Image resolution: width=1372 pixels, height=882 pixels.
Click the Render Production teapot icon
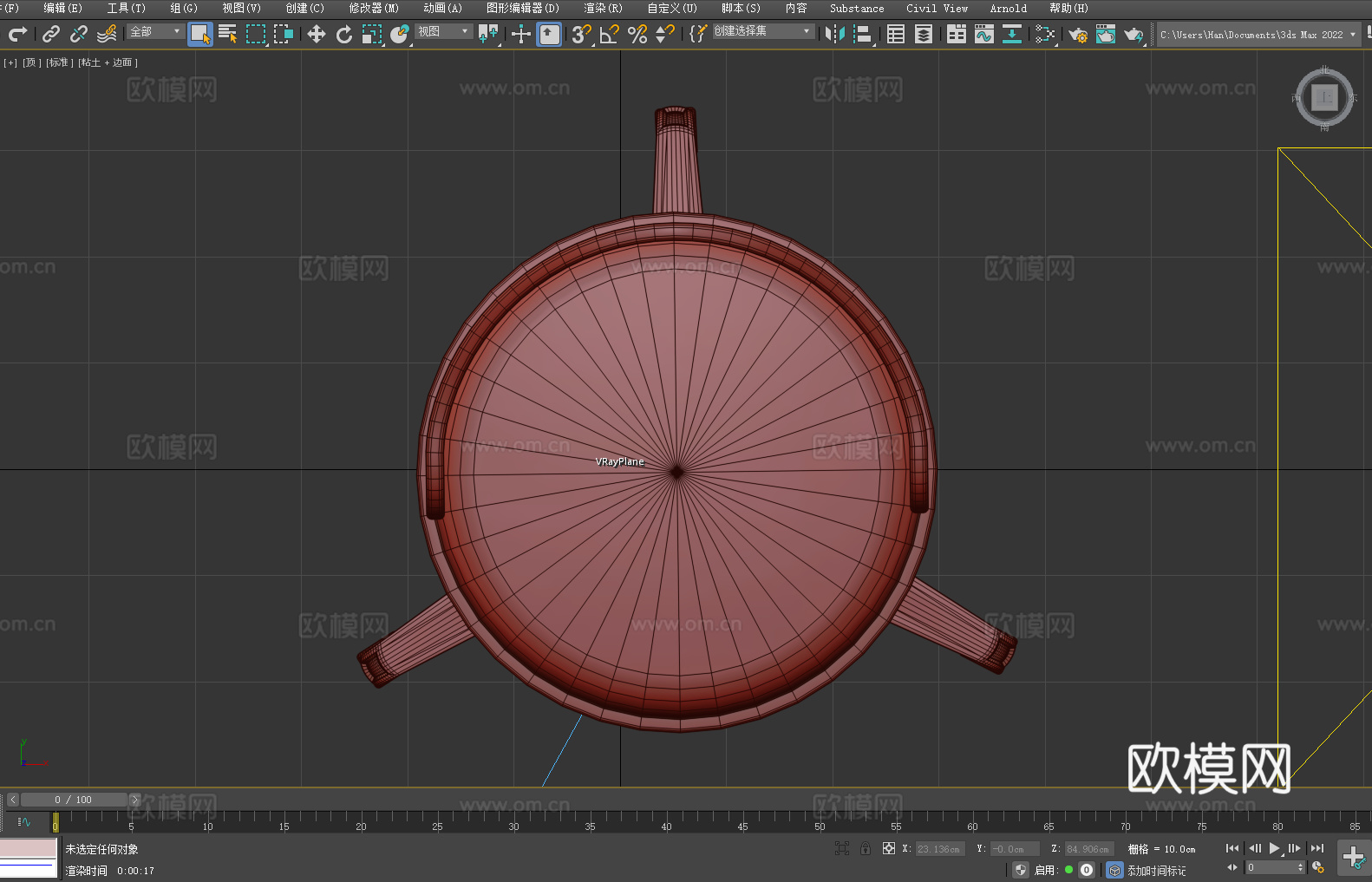(x=1134, y=34)
